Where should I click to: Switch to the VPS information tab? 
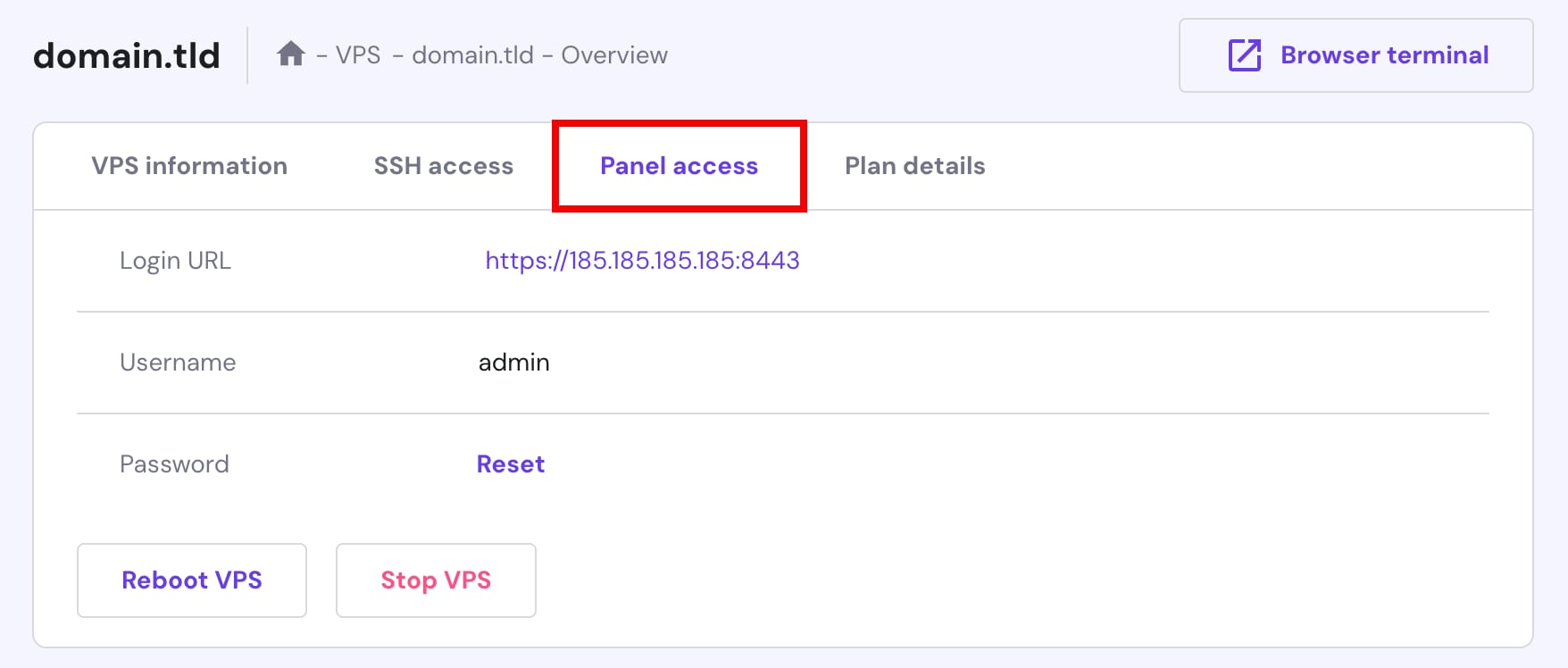pos(188,165)
